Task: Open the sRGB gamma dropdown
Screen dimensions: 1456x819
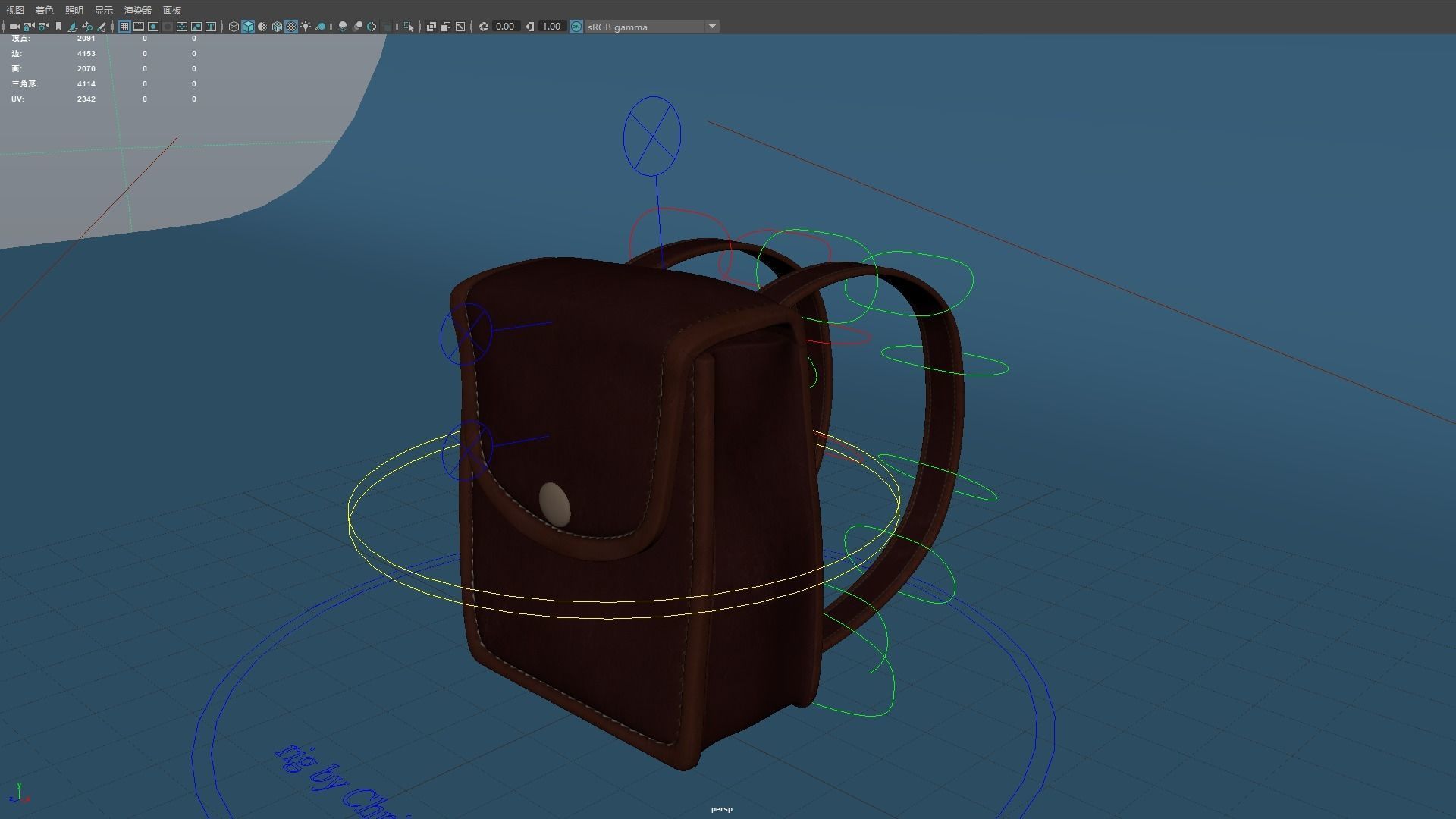Action: 711,27
